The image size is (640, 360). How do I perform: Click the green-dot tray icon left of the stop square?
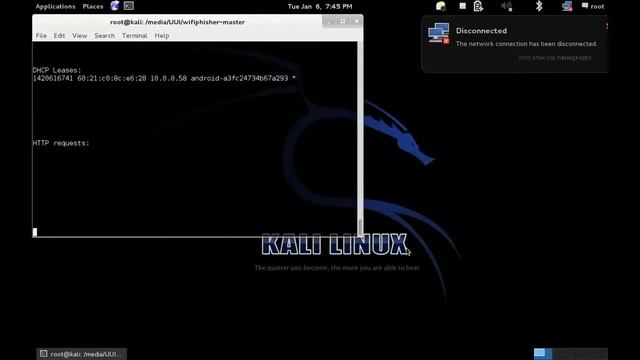point(440,6)
